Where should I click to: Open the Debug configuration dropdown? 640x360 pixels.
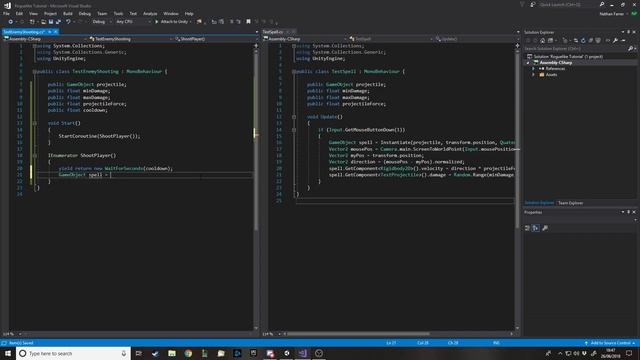102,22
